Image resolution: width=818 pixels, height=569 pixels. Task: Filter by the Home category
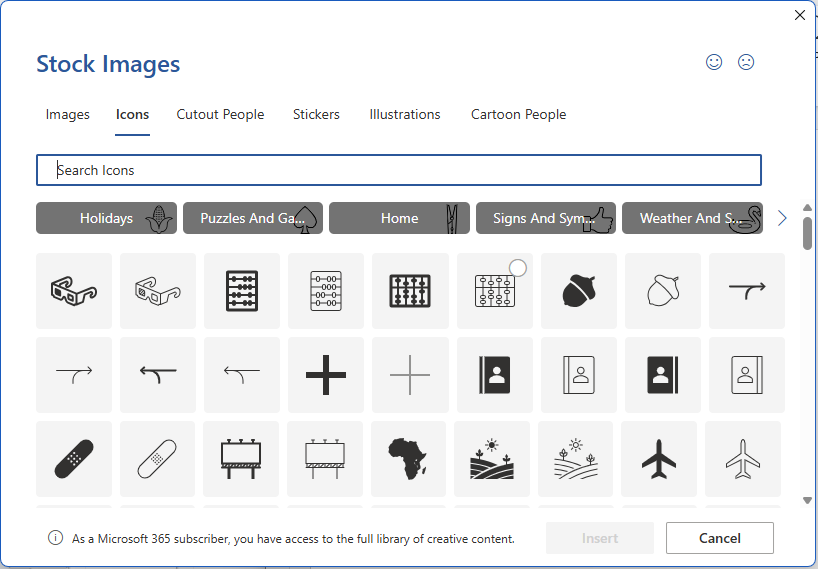(400, 218)
